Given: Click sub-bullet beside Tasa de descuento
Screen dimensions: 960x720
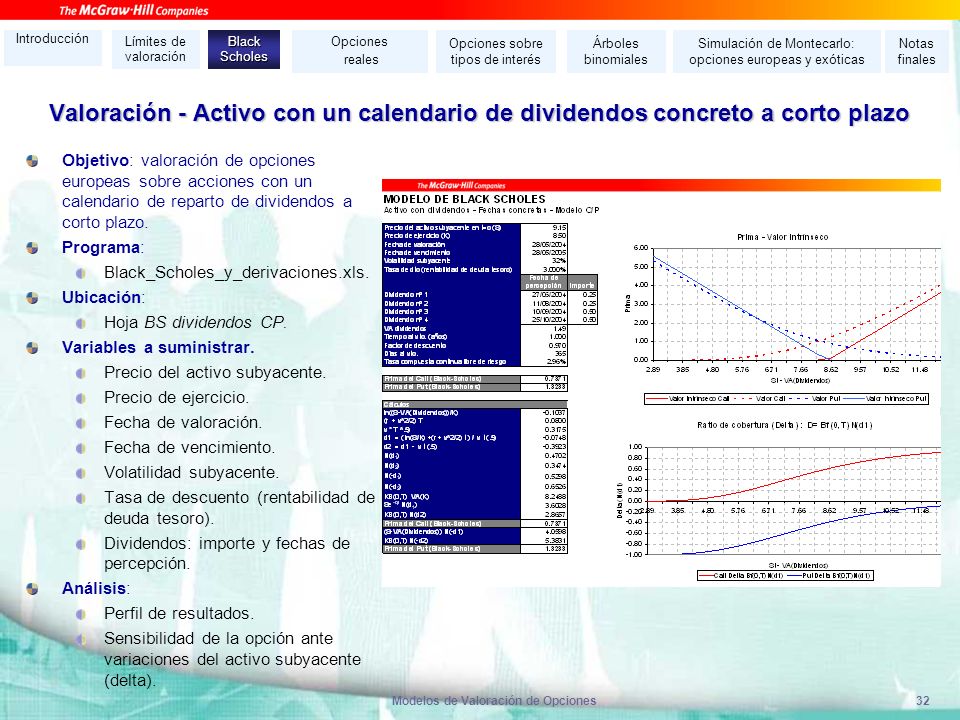Looking at the screenshot, I should pyautogui.click(x=81, y=498).
